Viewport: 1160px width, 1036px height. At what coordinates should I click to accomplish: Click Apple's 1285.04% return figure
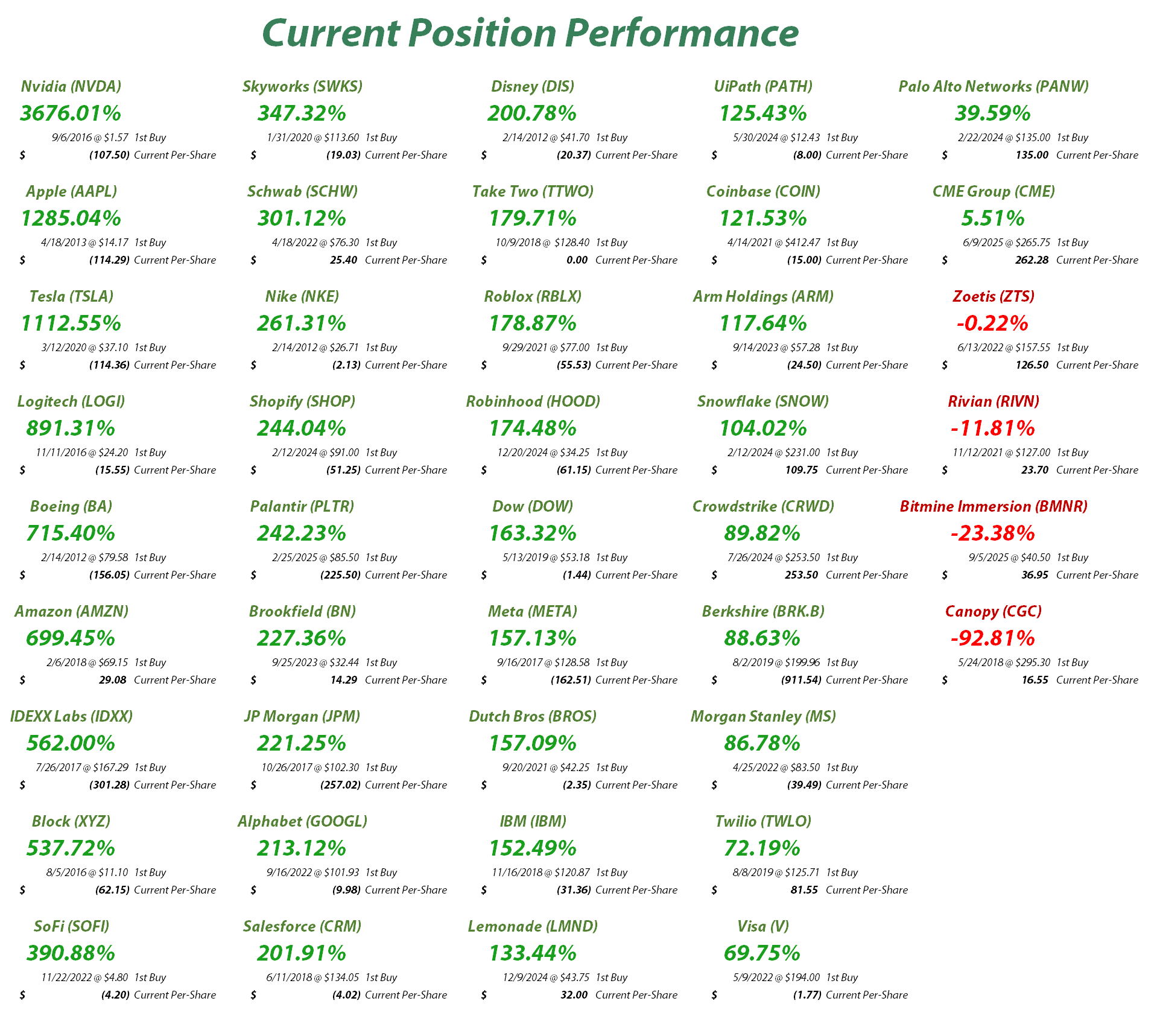71,218
